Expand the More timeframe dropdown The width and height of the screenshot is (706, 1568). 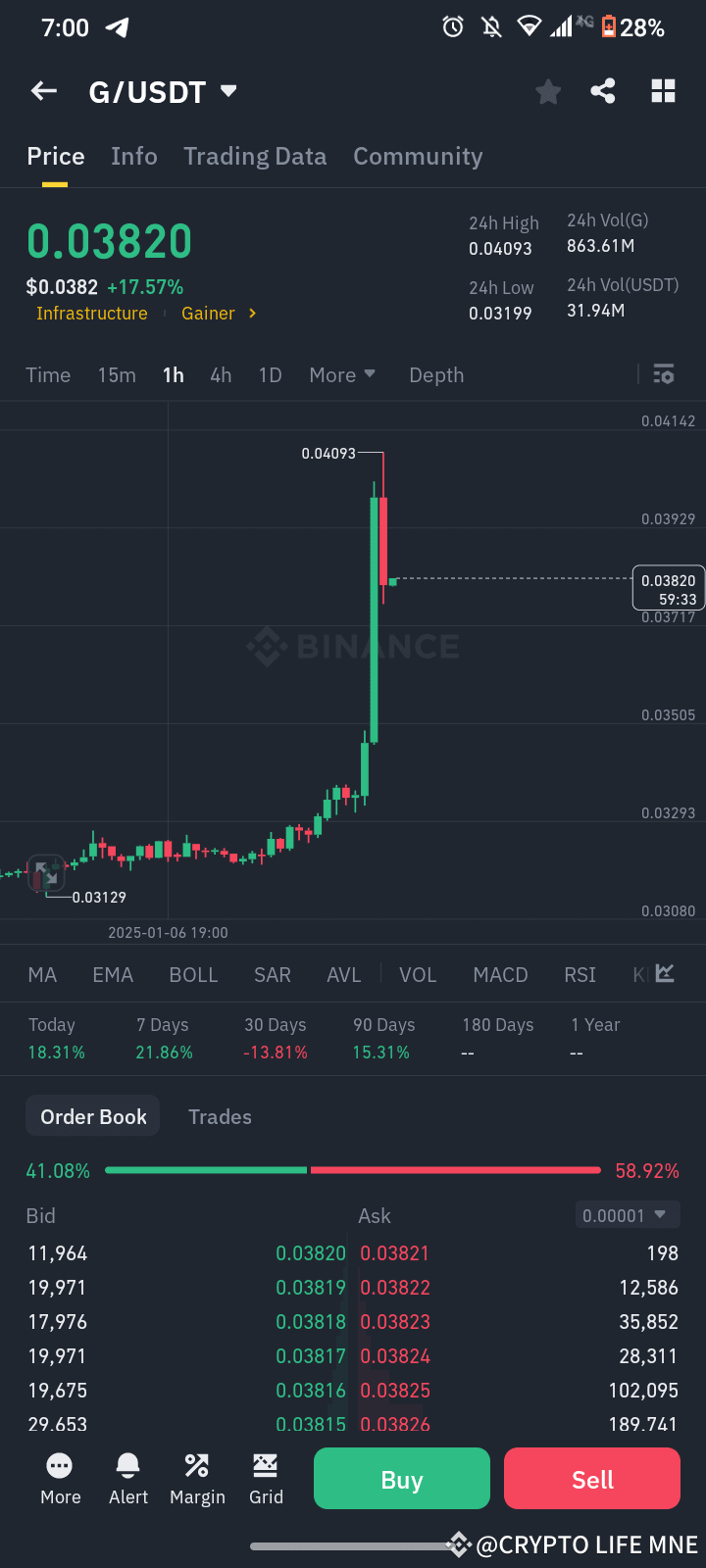342,374
